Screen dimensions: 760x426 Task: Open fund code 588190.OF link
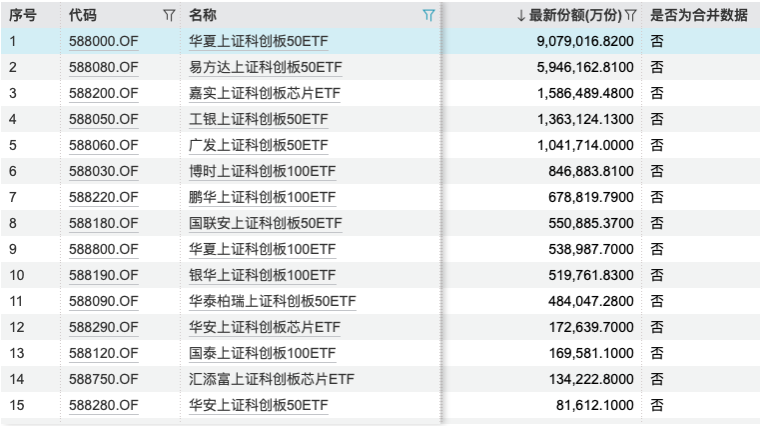point(104,275)
